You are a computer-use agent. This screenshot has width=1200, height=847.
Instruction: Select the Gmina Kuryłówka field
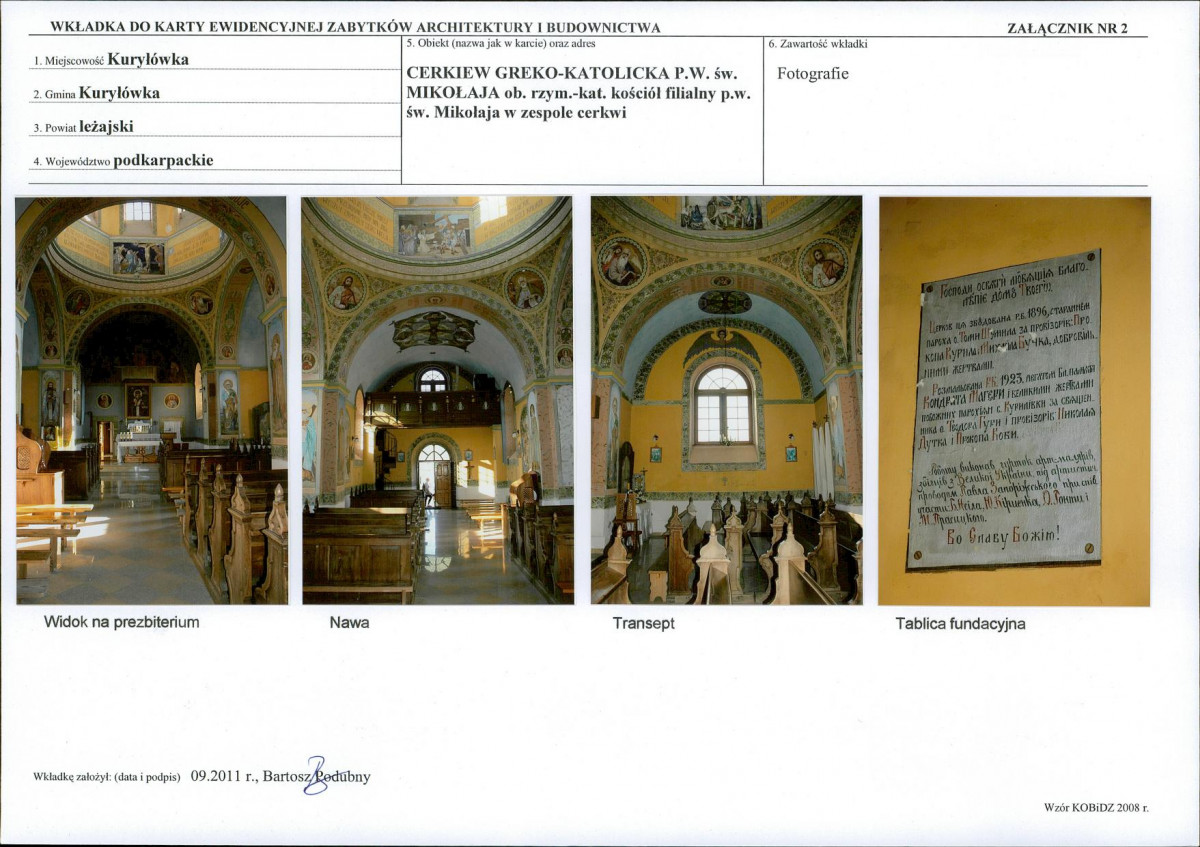[x=214, y=93]
